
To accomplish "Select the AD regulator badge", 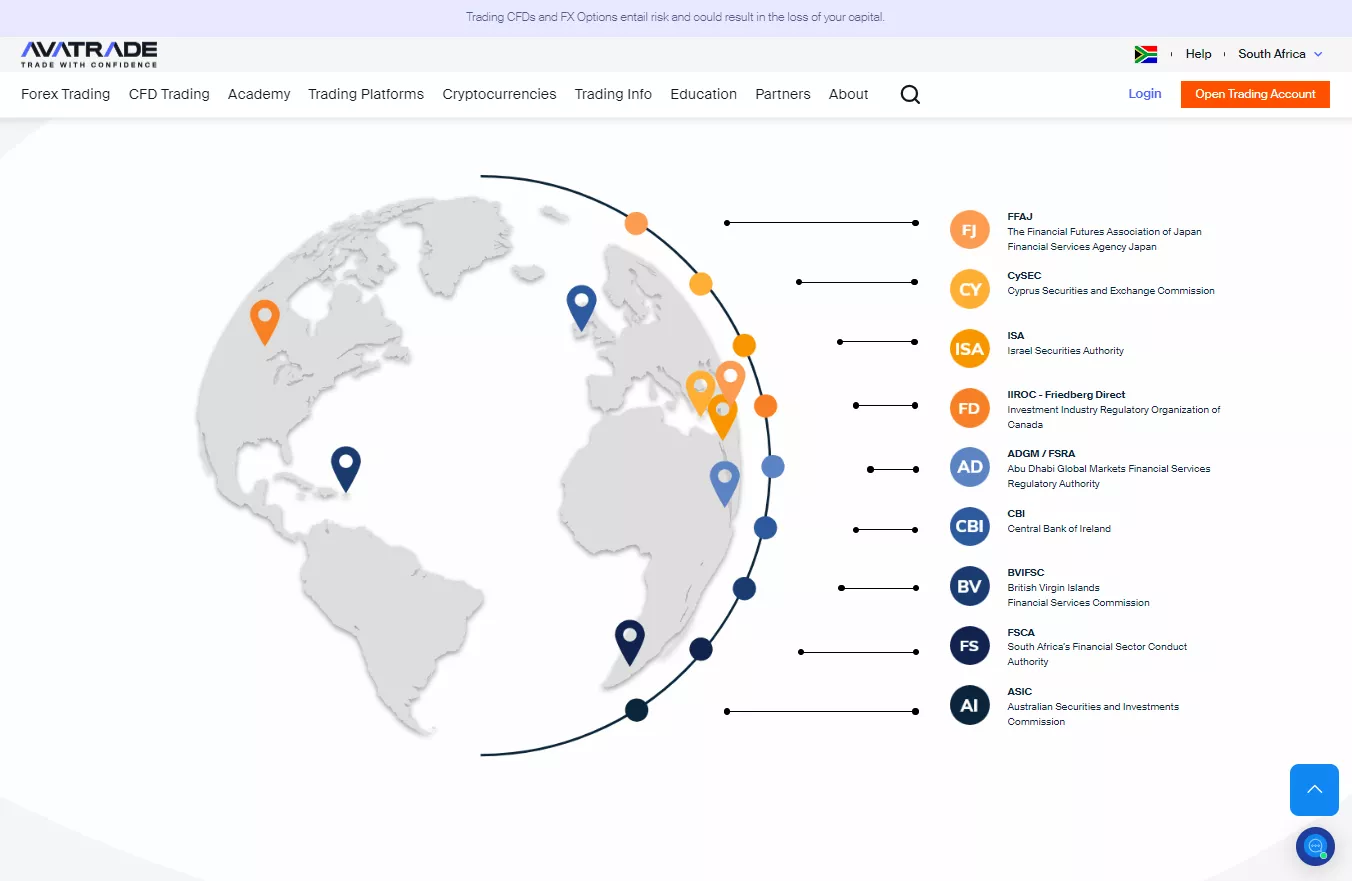I will (969, 467).
